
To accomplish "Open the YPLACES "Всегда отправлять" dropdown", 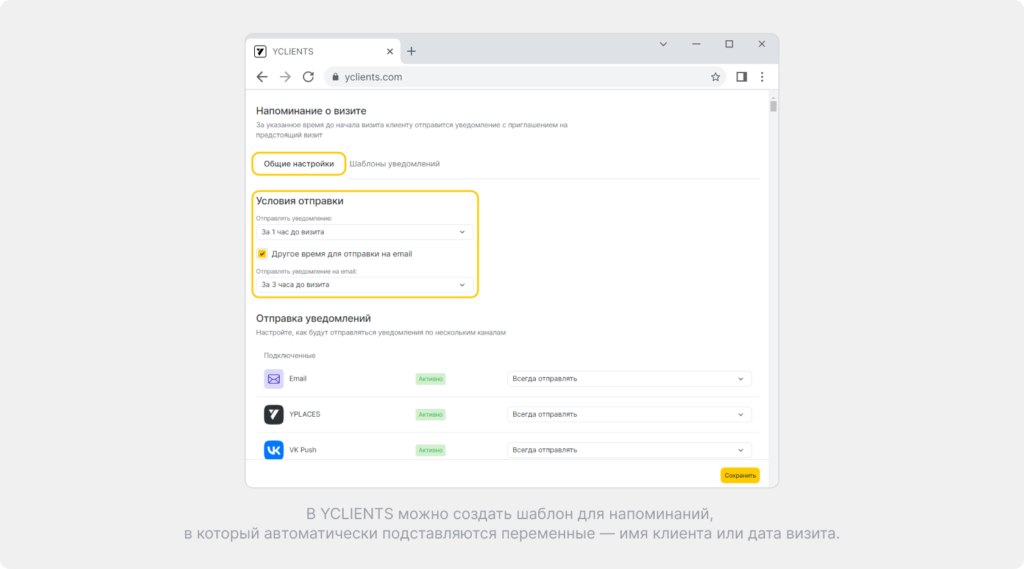I will [x=629, y=414].
